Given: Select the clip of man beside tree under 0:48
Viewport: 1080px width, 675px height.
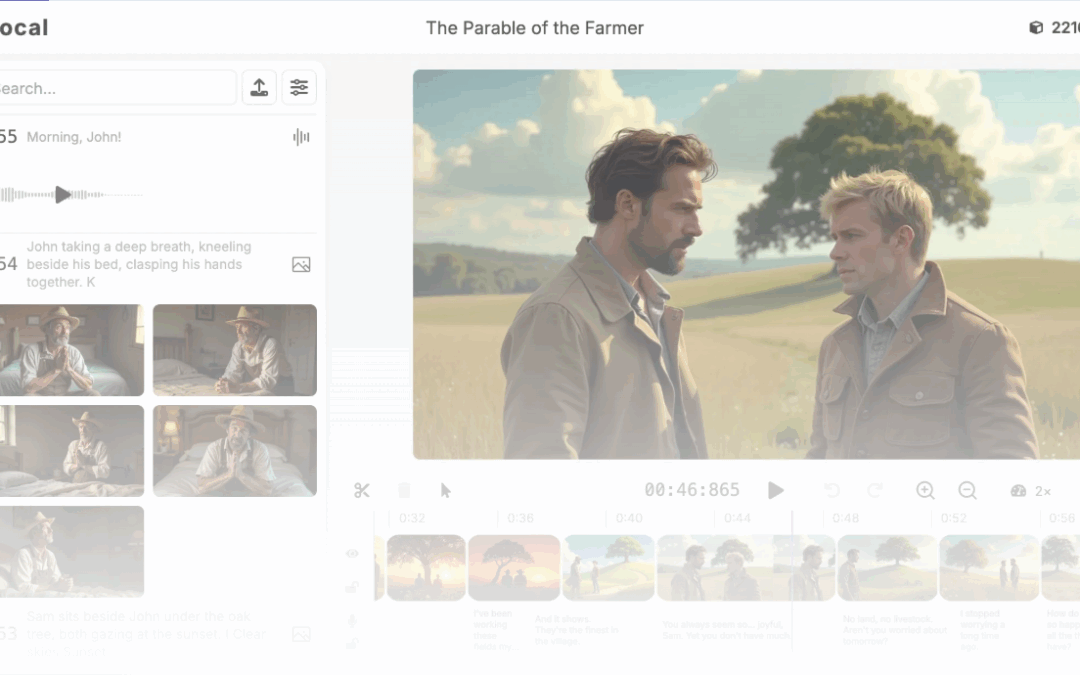Looking at the screenshot, I should click(x=887, y=568).
